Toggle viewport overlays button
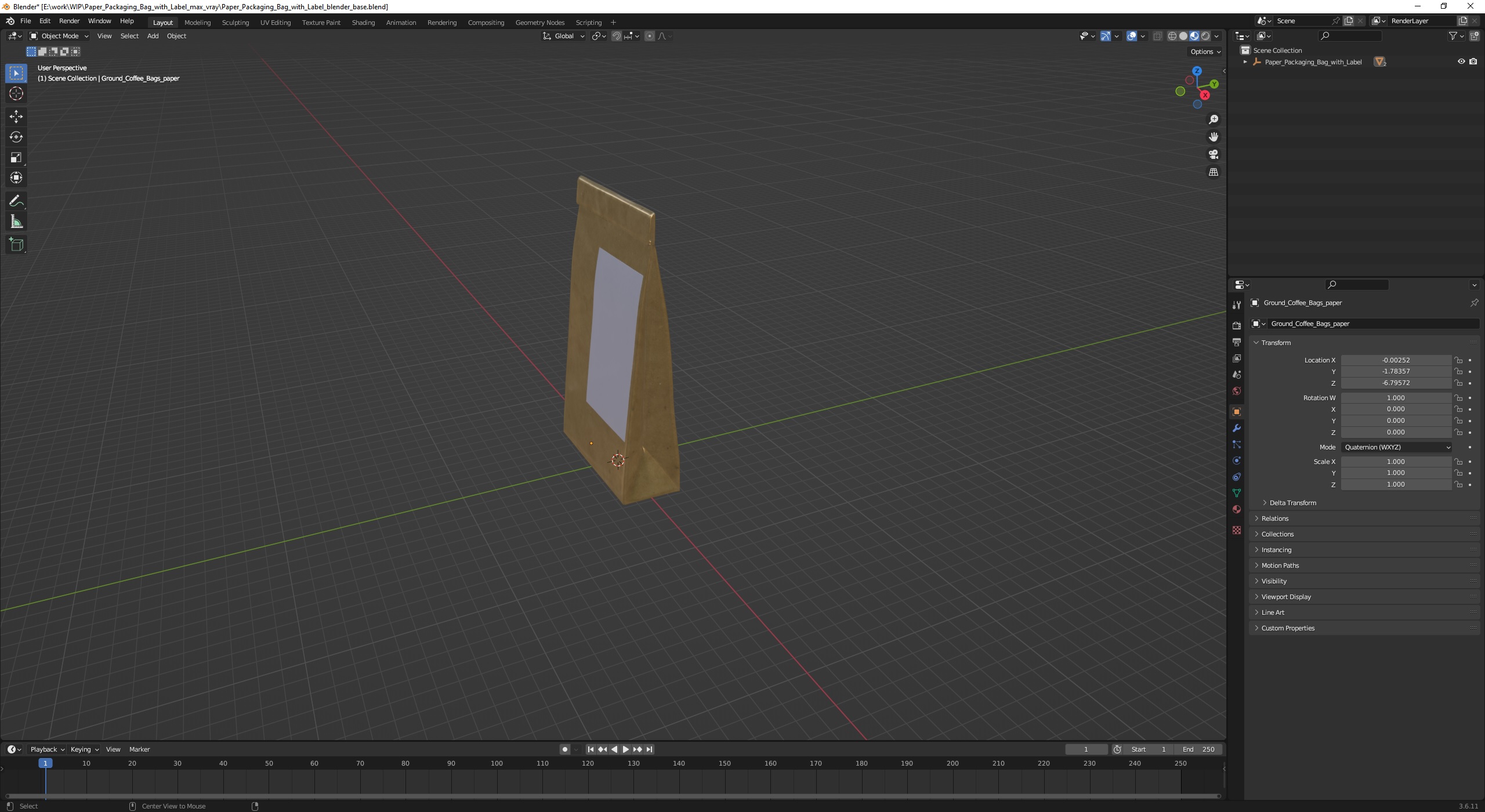Screen dimensions: 1485x812 pyautogui.click(x=1131, y=36)
